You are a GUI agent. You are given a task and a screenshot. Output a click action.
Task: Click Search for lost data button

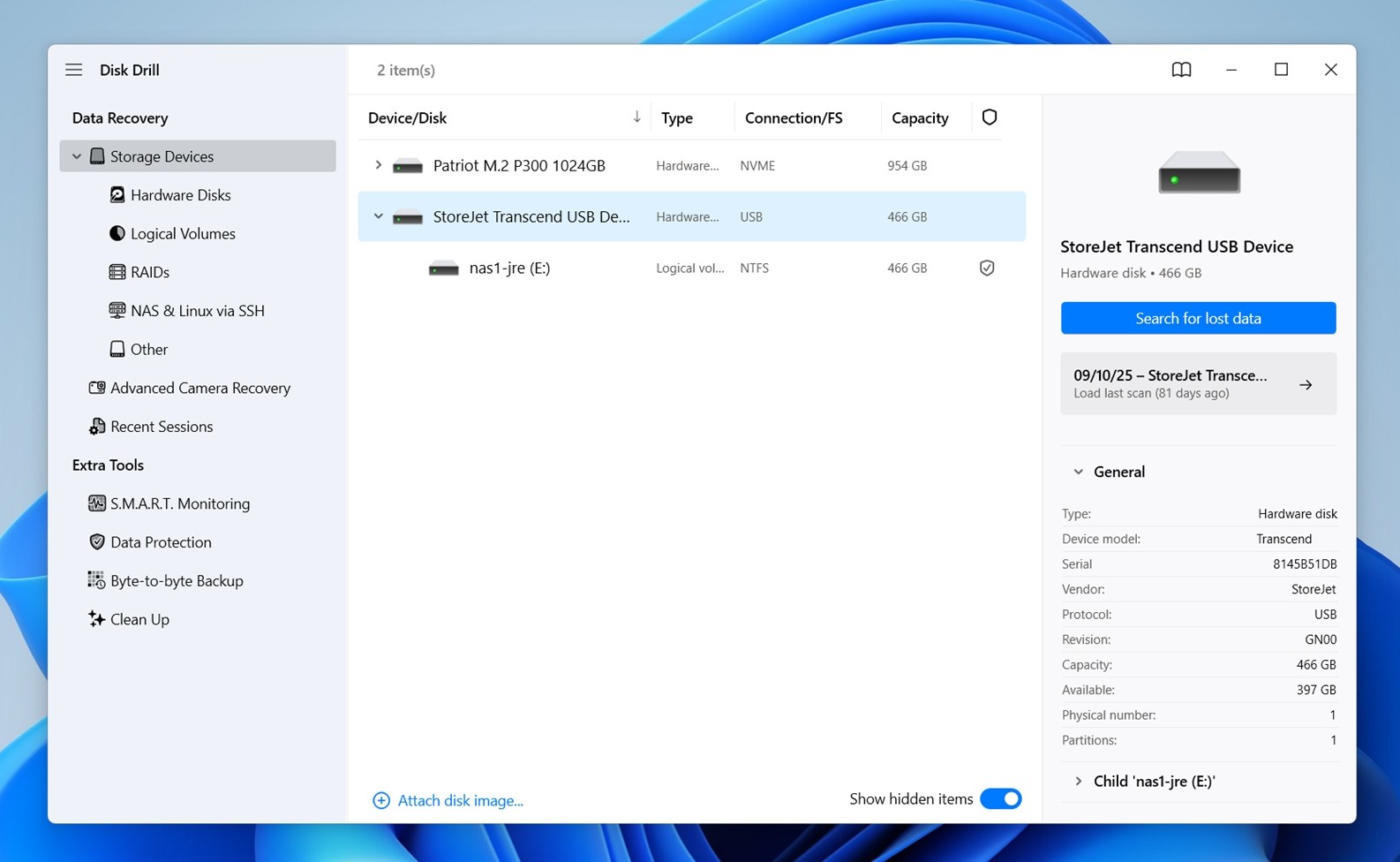[1198, 318]
